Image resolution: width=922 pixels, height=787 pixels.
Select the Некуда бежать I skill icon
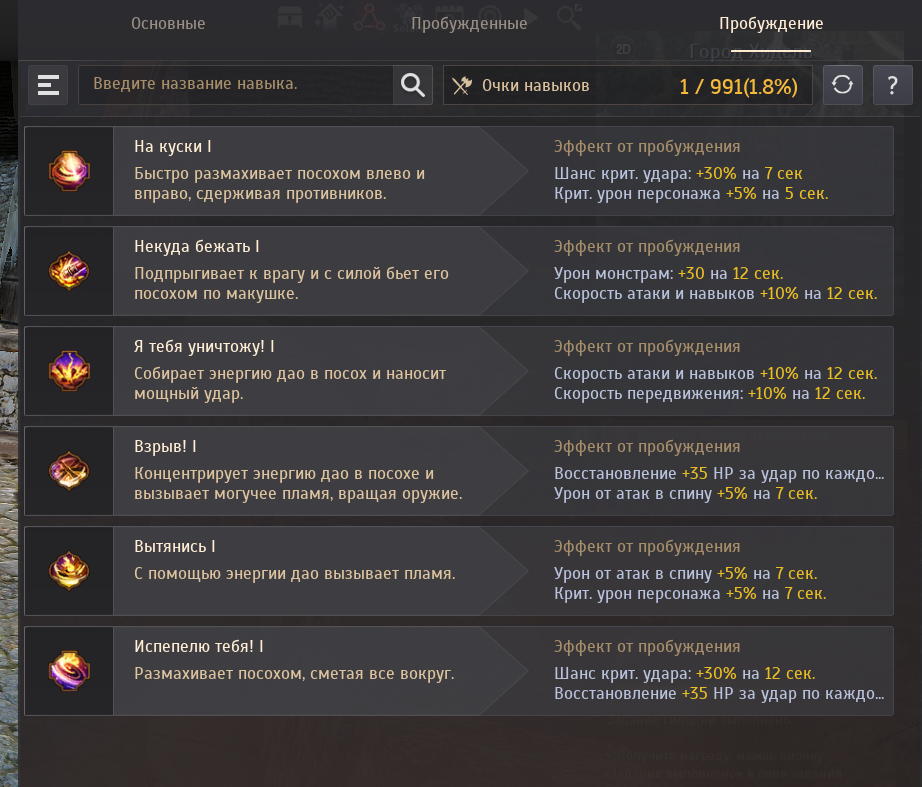coord(69,271)
